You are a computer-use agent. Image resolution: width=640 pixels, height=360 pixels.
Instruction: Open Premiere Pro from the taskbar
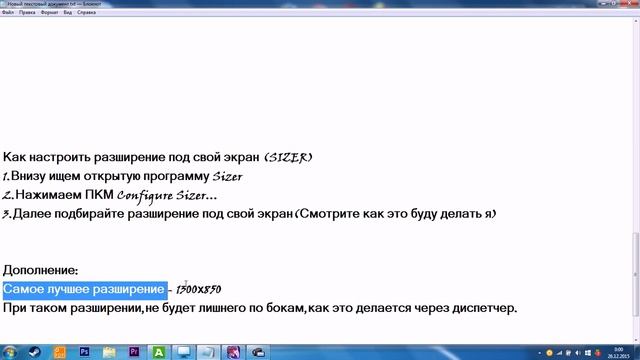134,352
